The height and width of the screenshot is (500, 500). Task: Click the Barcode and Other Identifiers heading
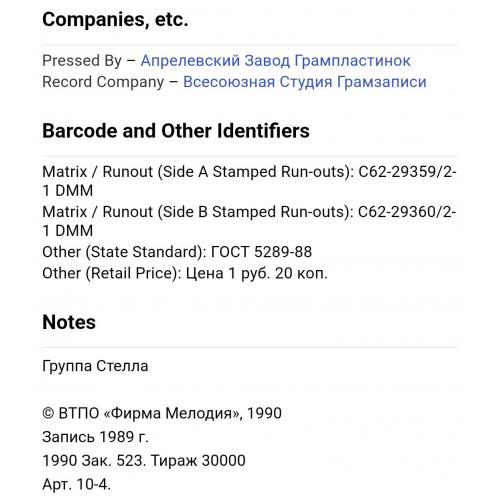(x=176, y=131)
